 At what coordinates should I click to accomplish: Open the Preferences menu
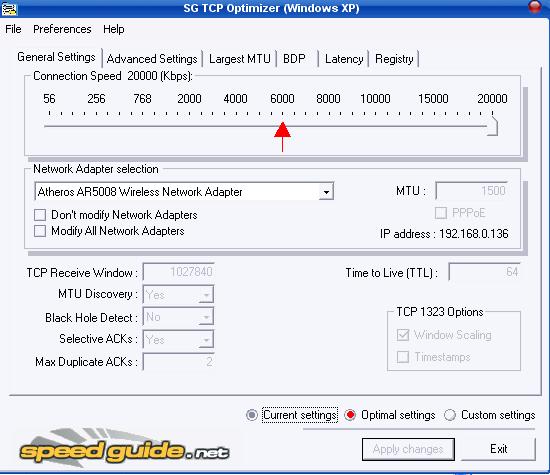62,29
